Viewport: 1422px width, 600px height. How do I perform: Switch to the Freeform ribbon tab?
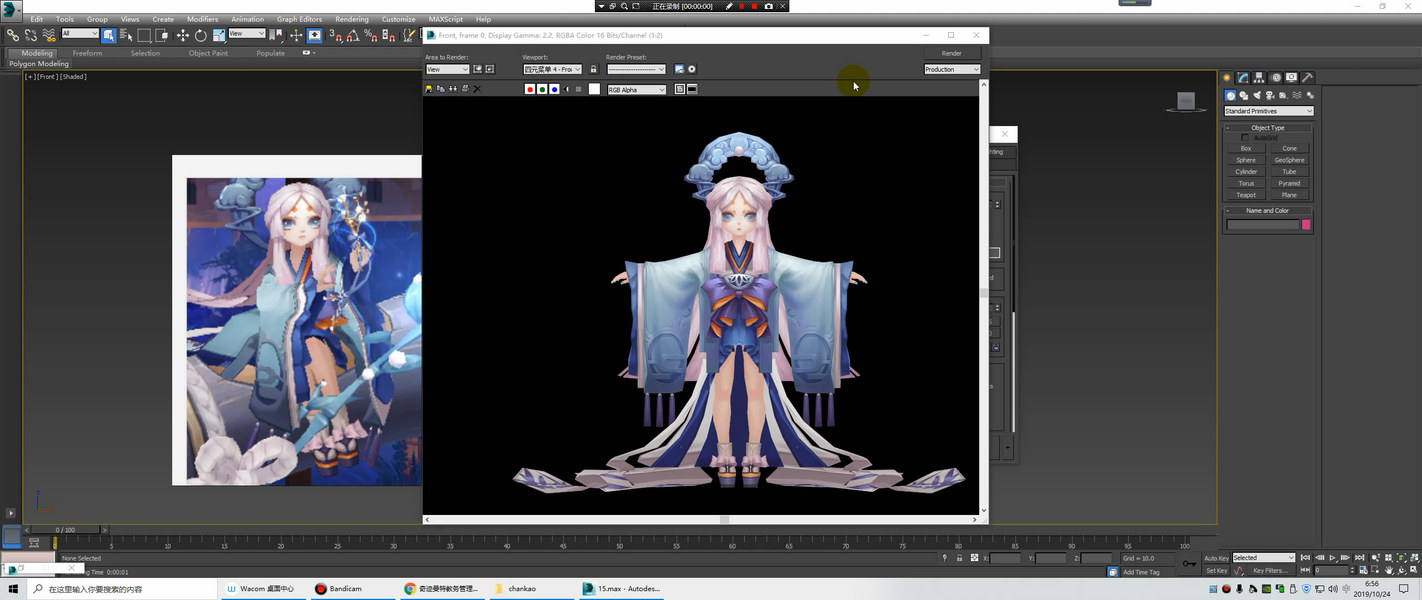pyautogui.click(x=87, y=53)
